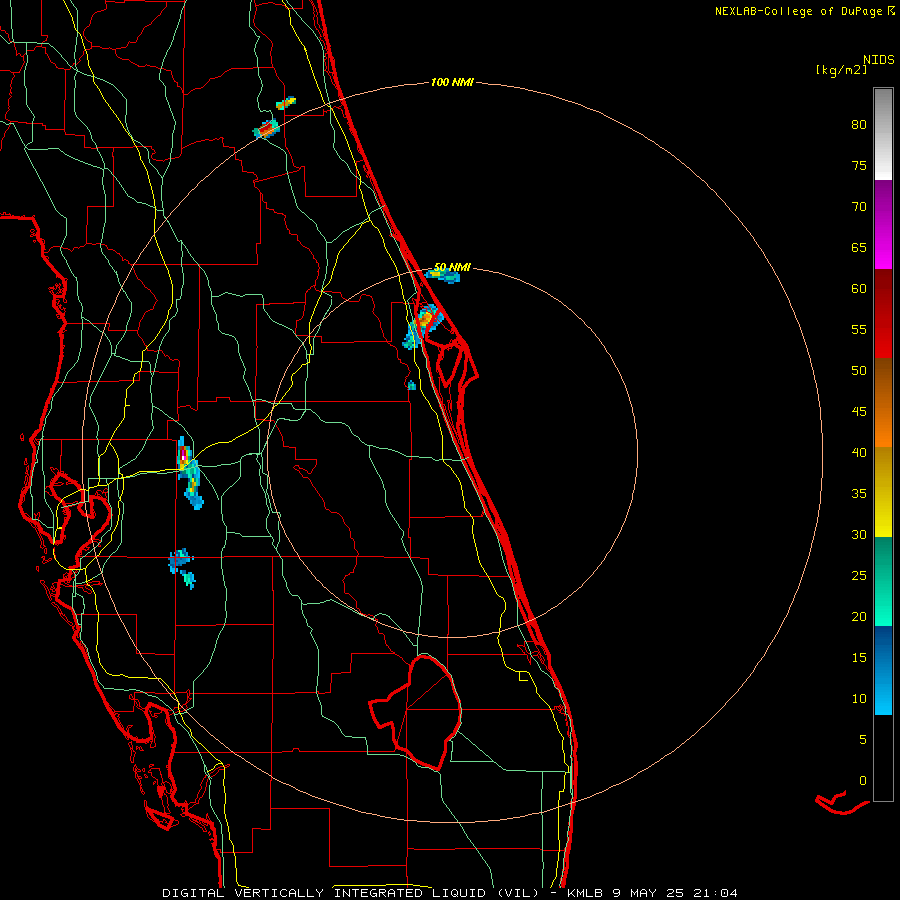Click the gray-white top segment of color bar
The width and height of the screenshot is (900, 900).
coord(883,134)
